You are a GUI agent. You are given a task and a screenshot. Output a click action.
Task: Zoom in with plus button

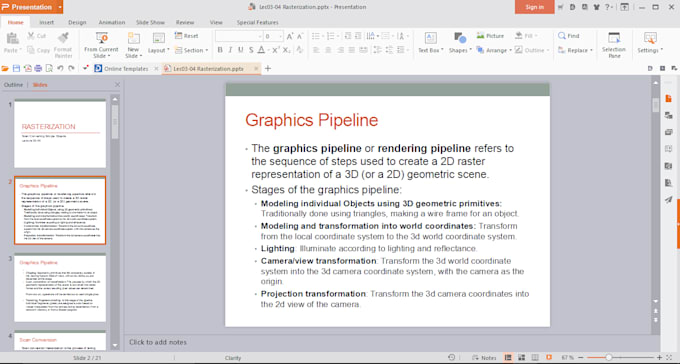point(660,357)
